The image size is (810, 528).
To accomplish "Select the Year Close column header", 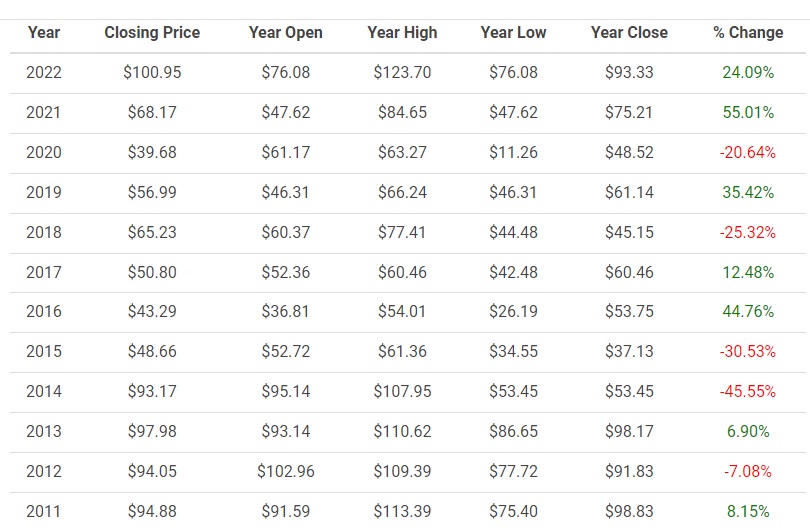I will [629, 33].
